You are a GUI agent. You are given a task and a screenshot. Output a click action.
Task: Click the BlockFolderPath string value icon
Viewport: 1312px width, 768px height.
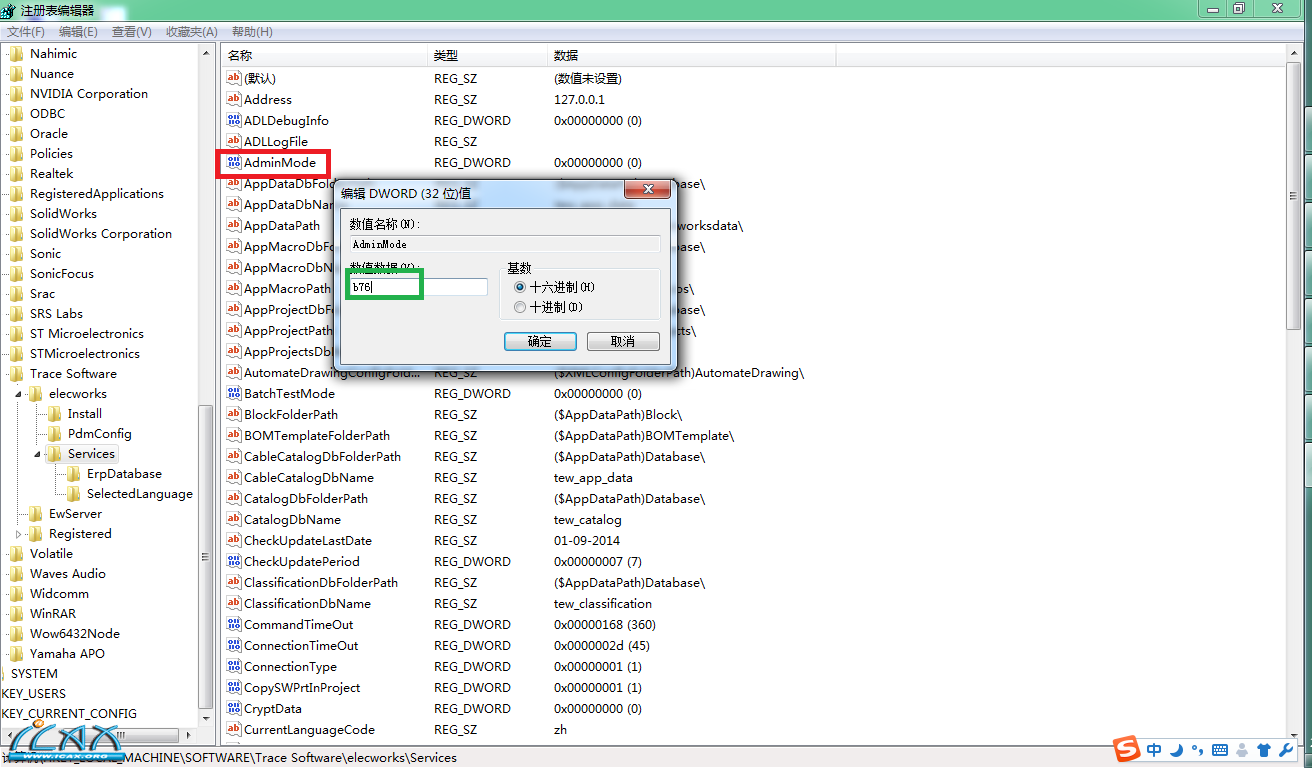click(234, 414)
